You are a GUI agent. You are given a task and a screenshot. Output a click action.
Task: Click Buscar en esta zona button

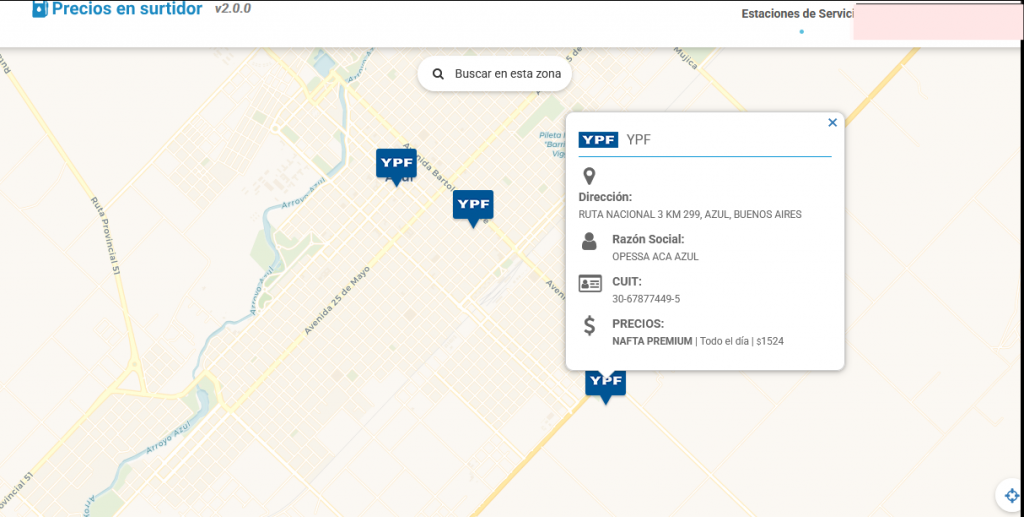coord(494,74)
